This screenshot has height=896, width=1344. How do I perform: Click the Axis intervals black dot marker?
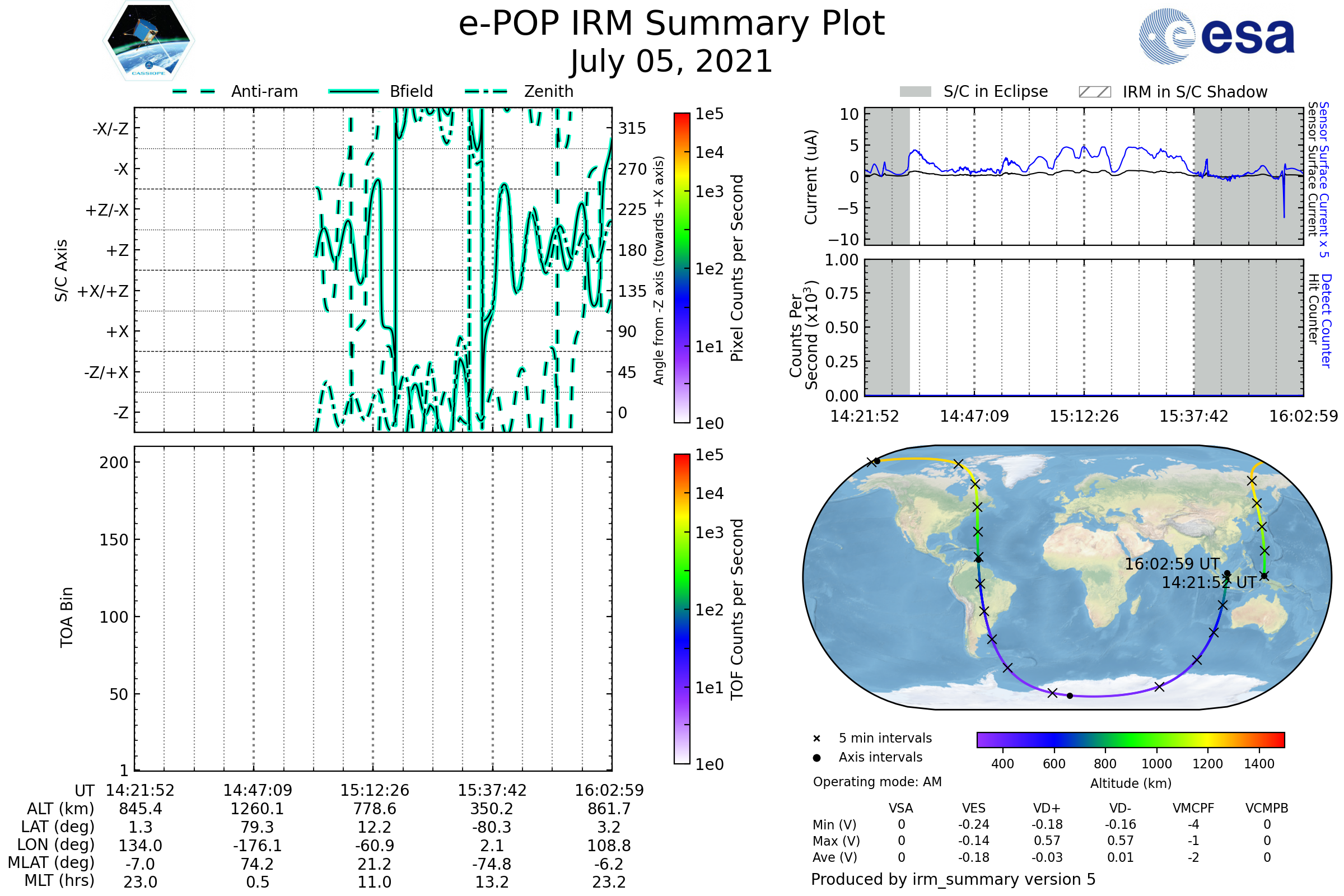[817, 758]
